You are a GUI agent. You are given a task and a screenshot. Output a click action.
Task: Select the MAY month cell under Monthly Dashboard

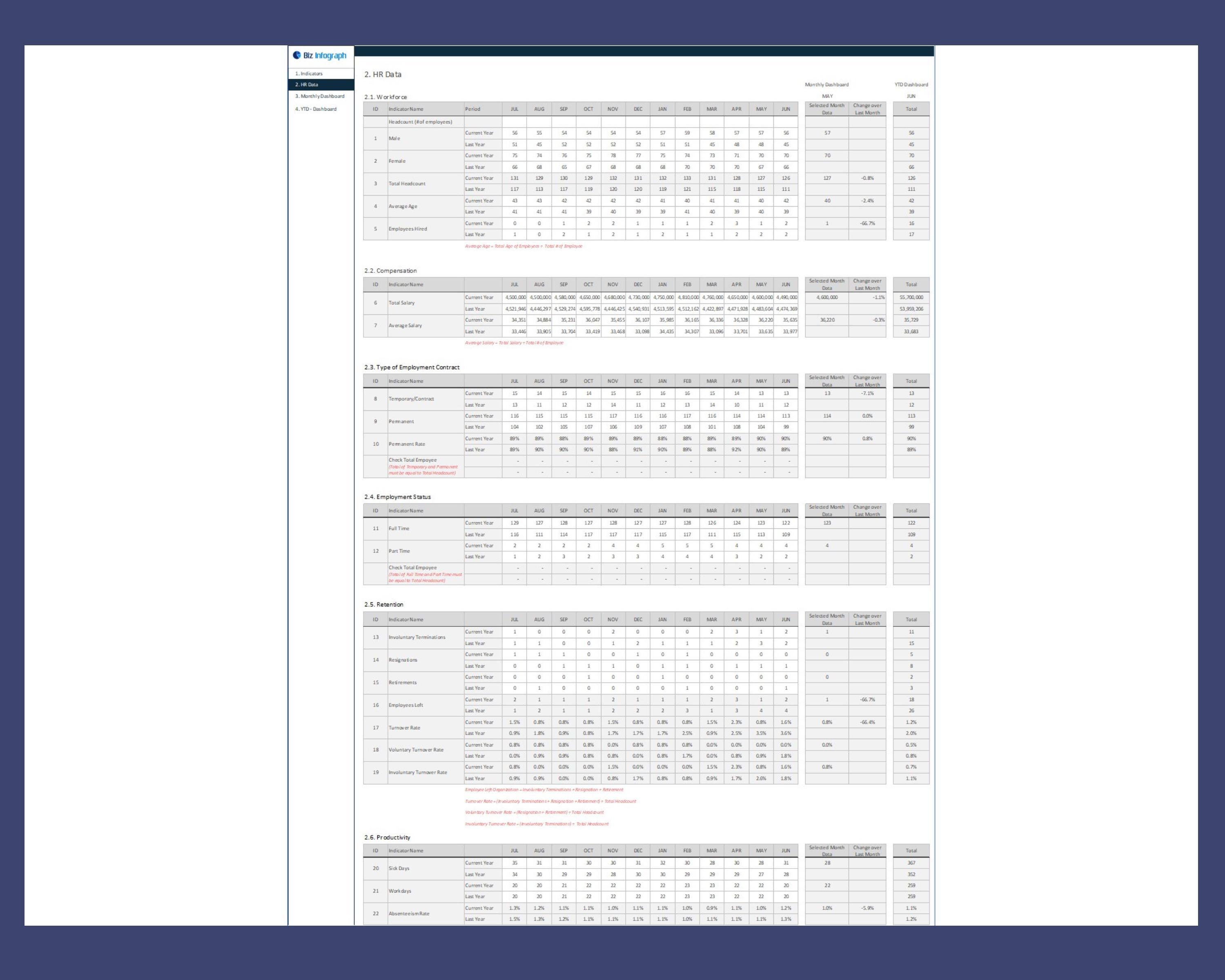click(x=827, y=96)
